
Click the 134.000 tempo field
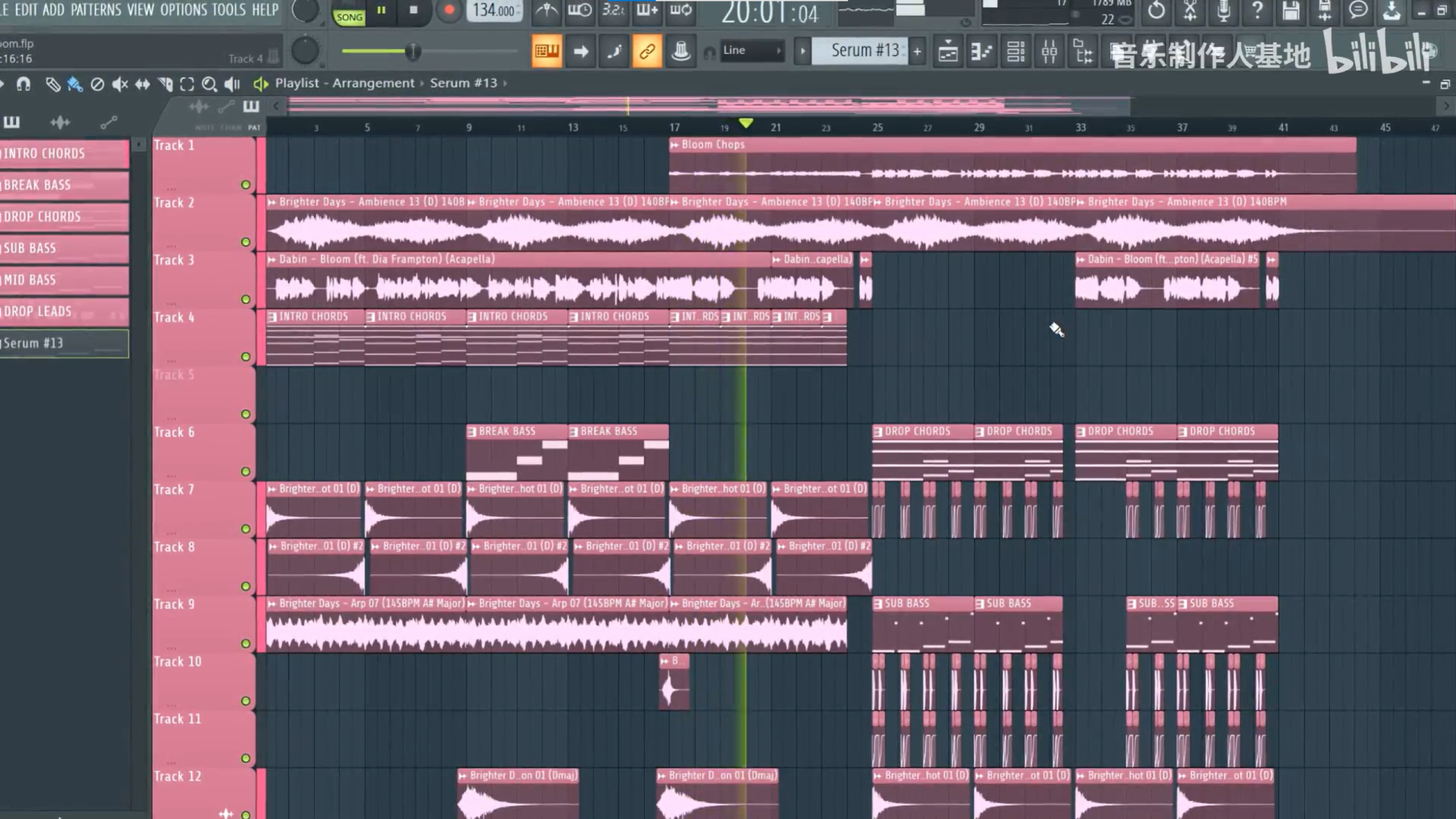pyautogui.click(x=494, y=11)
